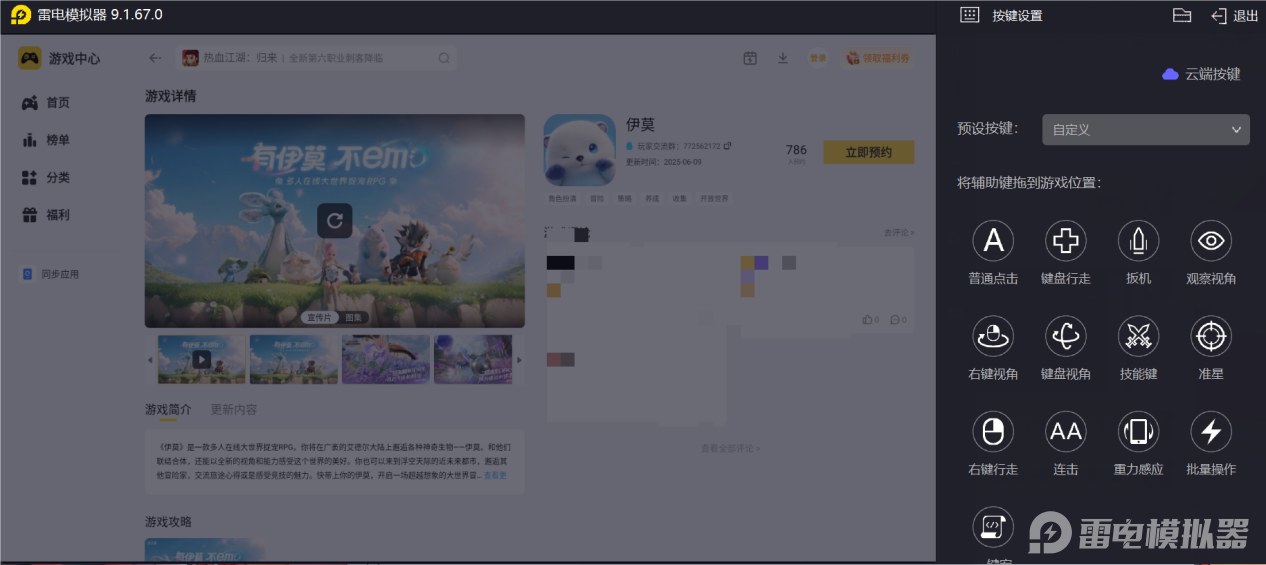Open the 预设按键 preset dropdown
The image size is (1266, 565).
pyautogui.click(x=1146, y=129)
